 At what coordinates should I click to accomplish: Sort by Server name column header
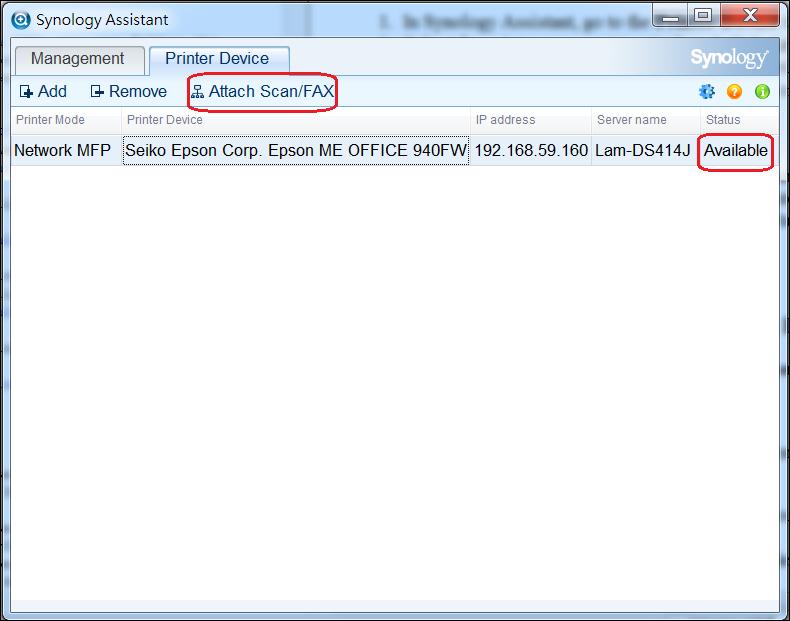coord(645,120)
